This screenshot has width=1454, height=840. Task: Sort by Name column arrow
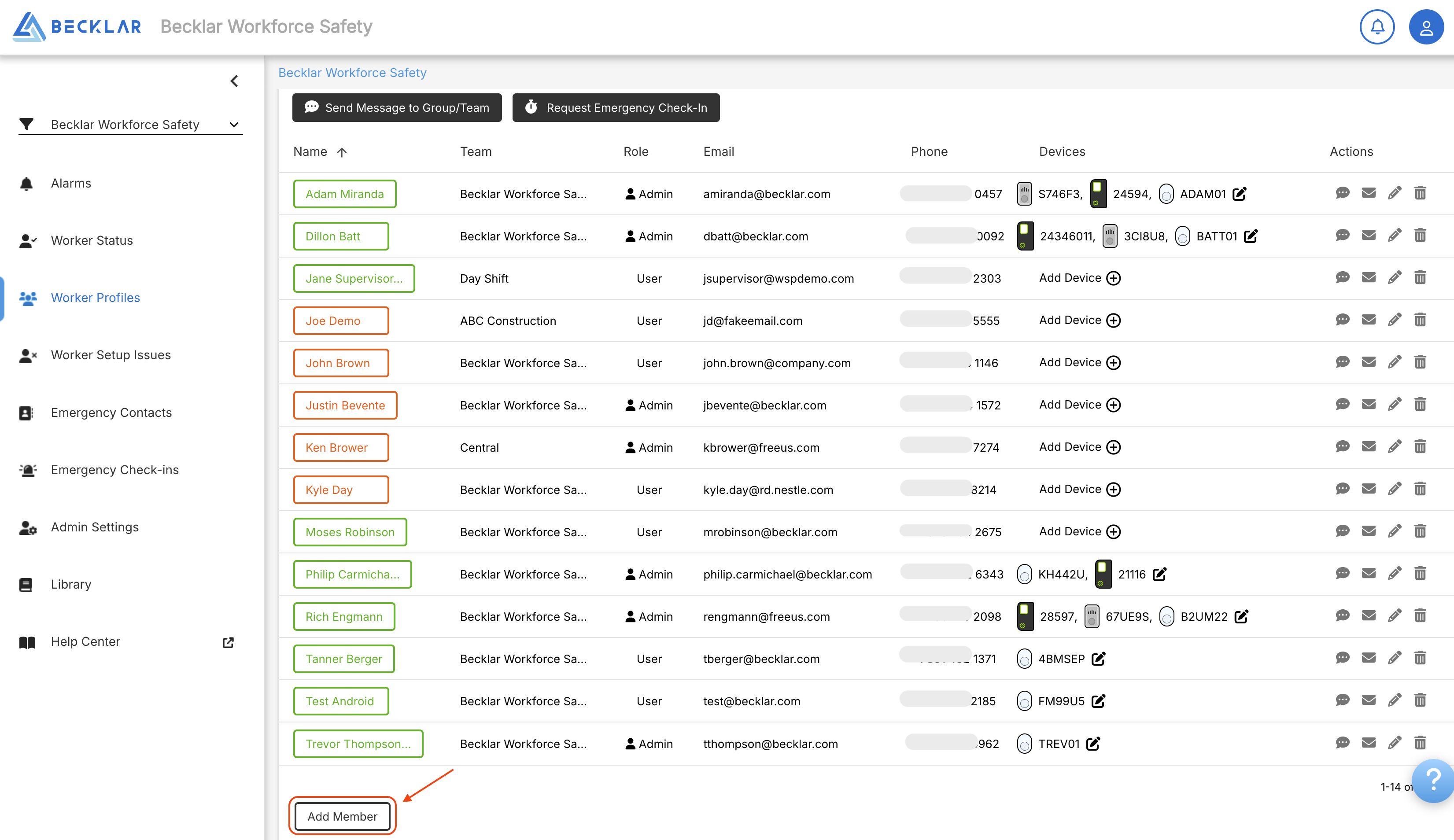[x=342, y=152]
